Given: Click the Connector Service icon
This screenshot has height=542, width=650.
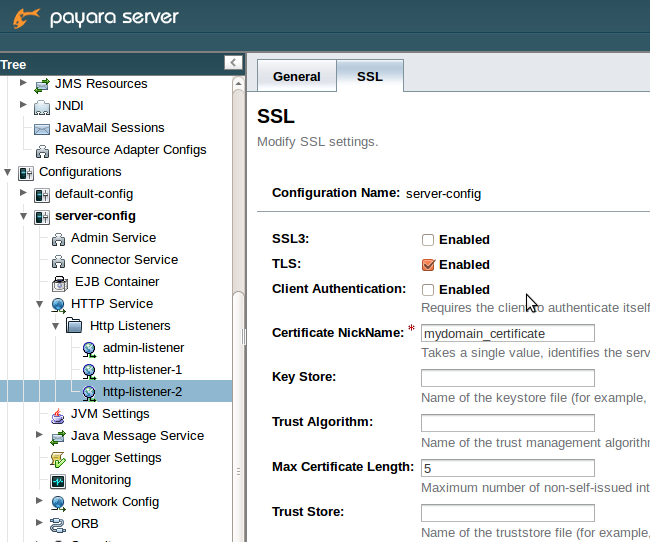Looking at the screenshot, I should pyautogui.click(x=58, y=261).
